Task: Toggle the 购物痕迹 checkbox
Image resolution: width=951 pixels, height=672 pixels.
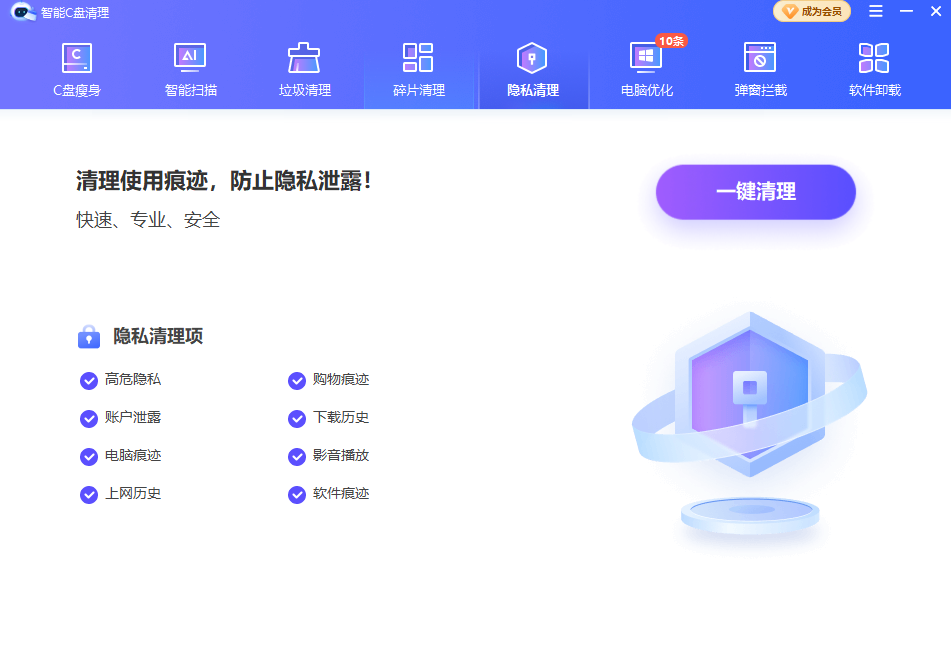Action: (297, 380)
